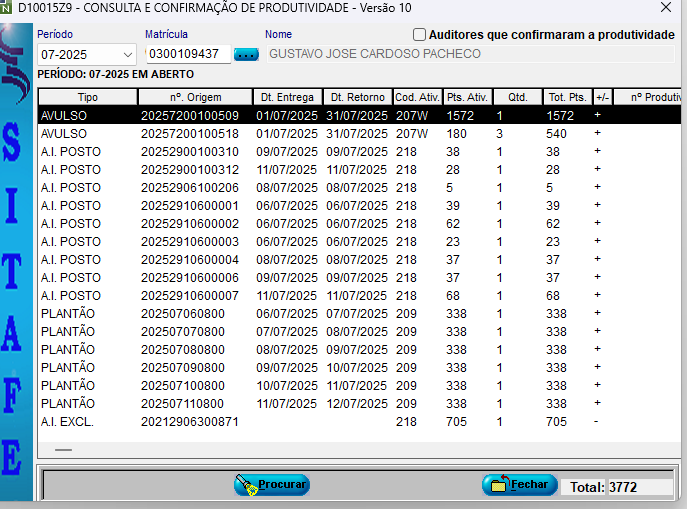This screenshot has width=687, height=509.
Task: Click the app icon in title bar
Action: [8, 8]
